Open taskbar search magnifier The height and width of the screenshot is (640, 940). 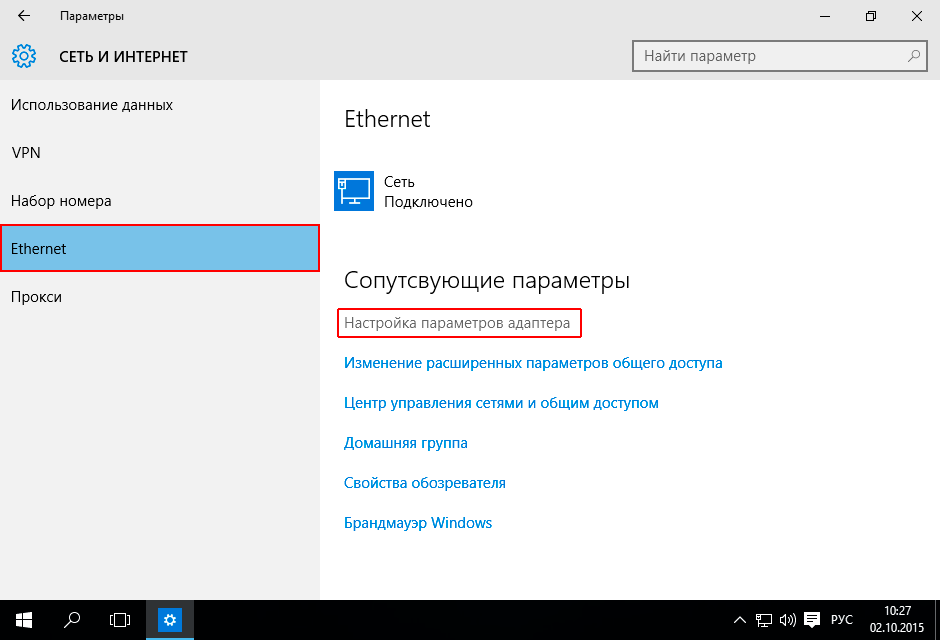click(x=72, y=620)
